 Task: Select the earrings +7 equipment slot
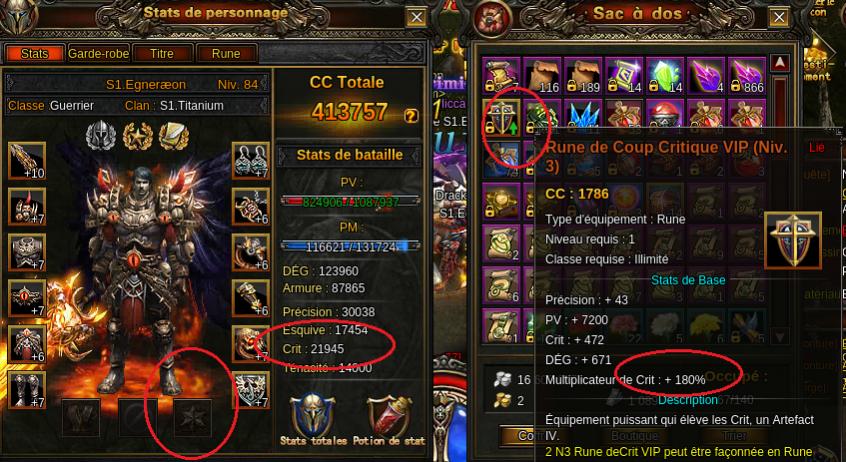(x=251, y=160)
